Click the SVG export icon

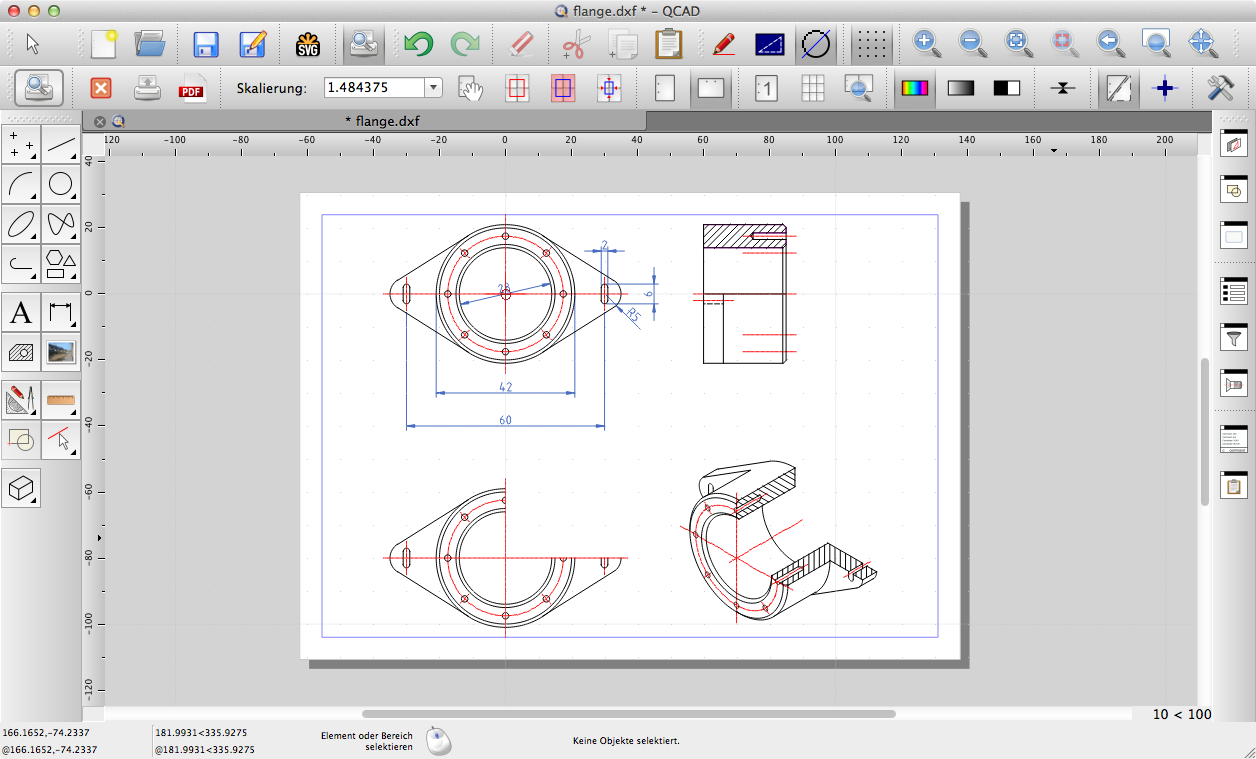tap(307, 44)
